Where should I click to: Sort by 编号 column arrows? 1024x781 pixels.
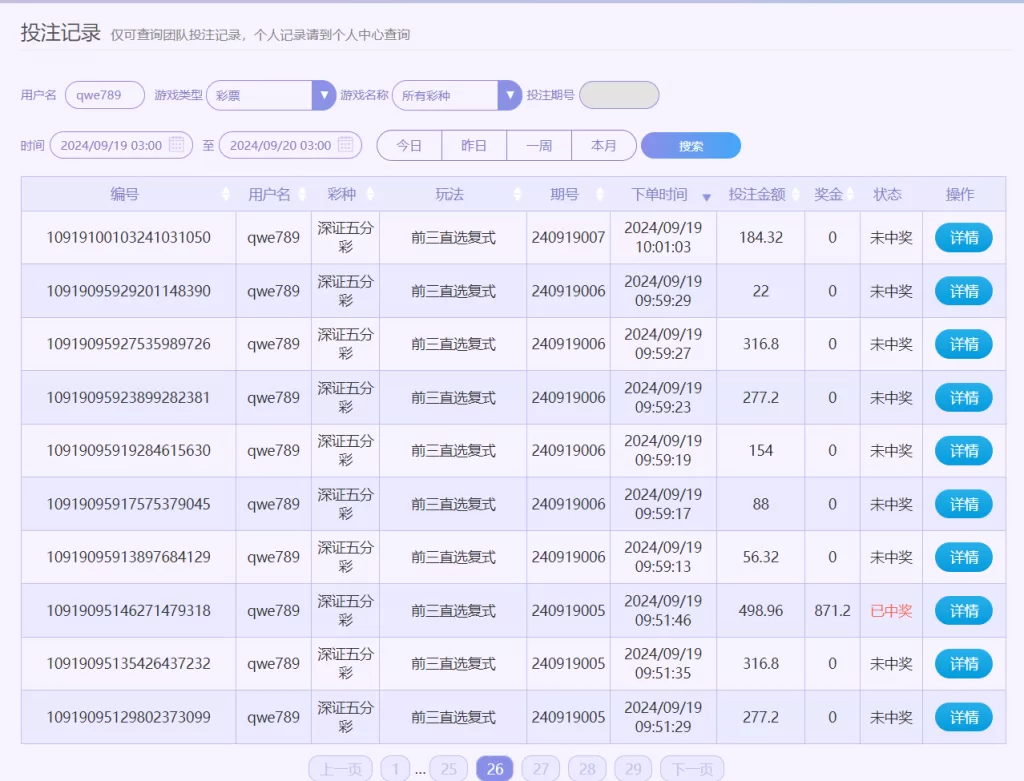click(x=225, y=194)
